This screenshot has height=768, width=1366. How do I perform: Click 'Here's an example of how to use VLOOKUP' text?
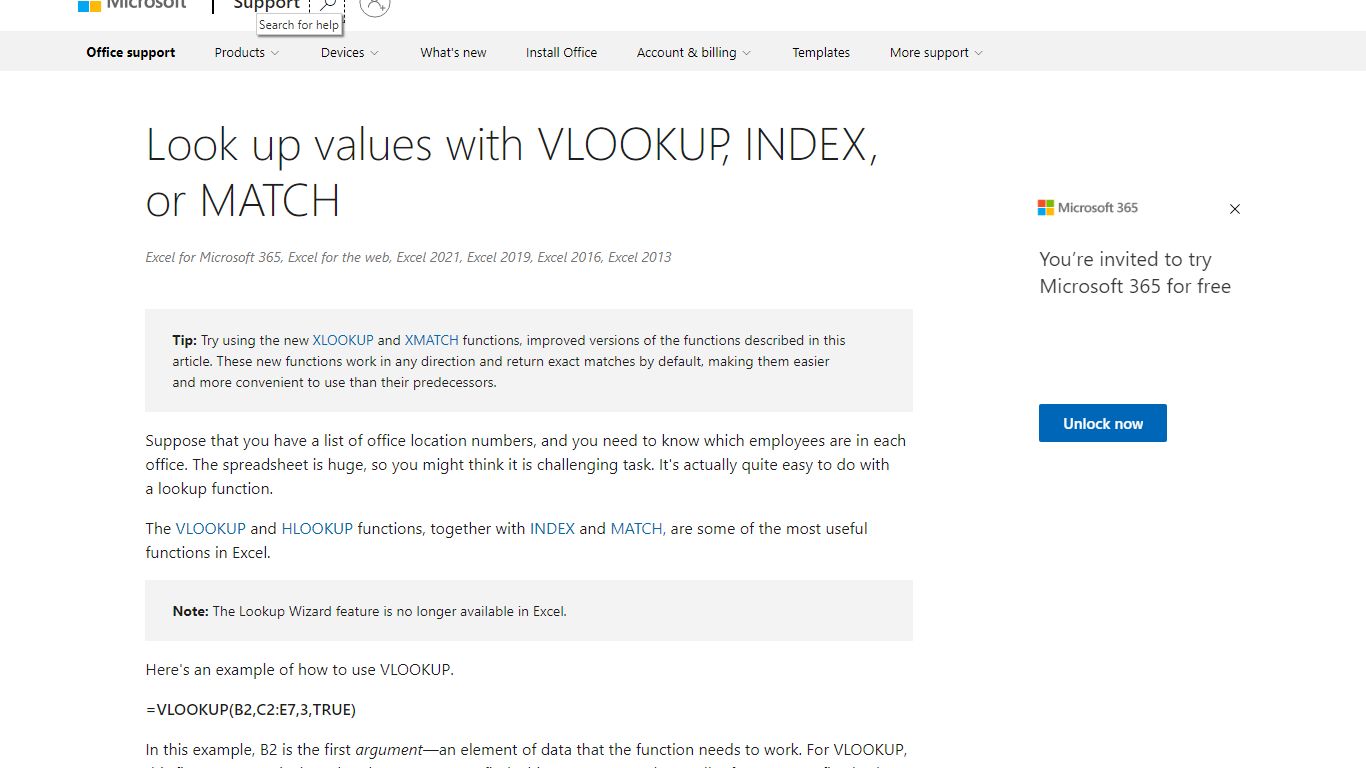click(300, 669)
